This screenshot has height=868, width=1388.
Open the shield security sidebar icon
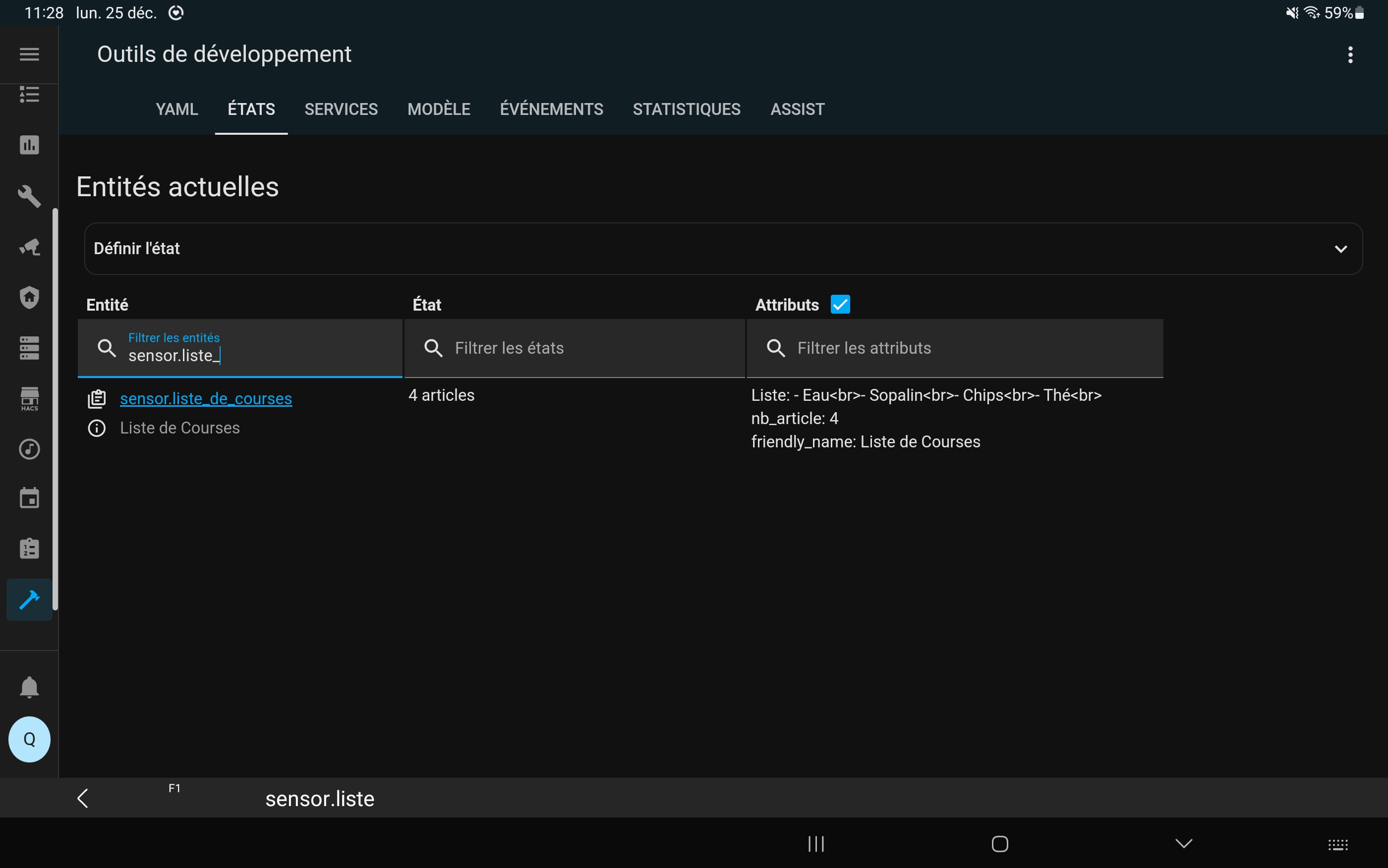click(x=29, y=297)
